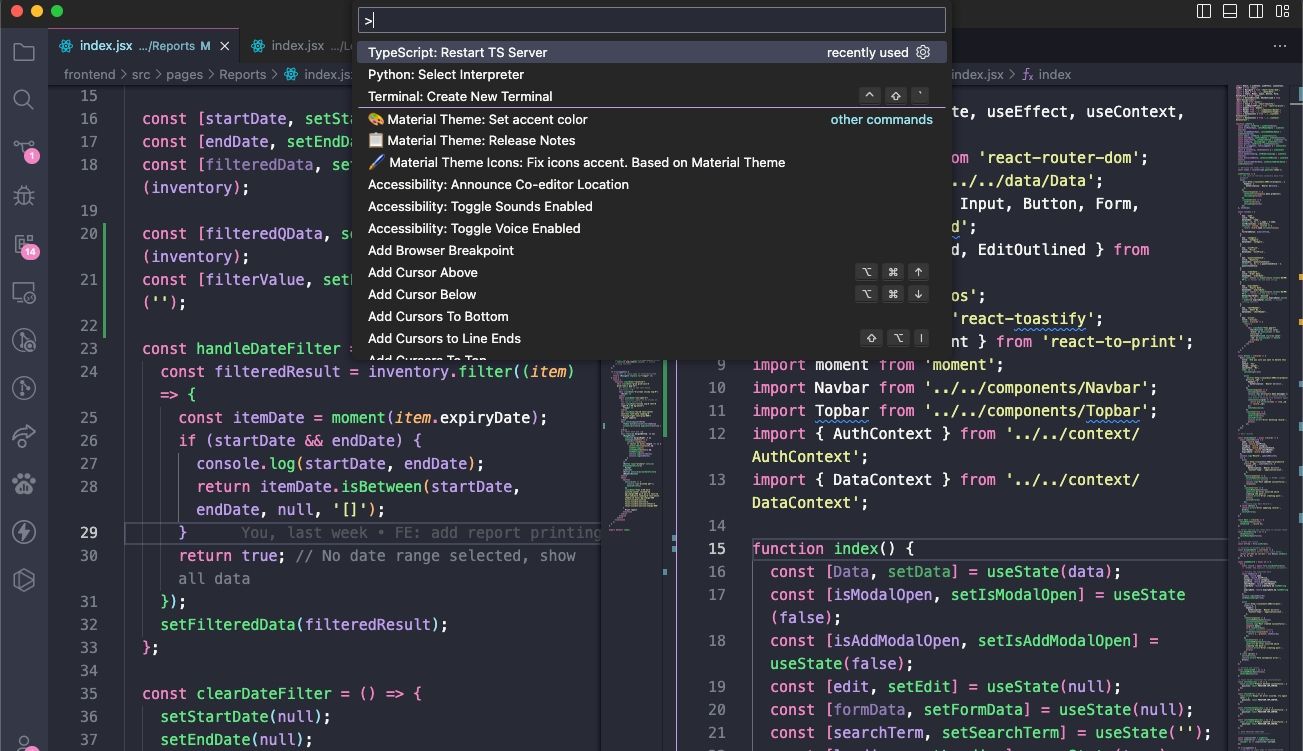This screenshot has height=751, width=1303.
Task: Click the recently used settings gear
Action: click(922, 52)
